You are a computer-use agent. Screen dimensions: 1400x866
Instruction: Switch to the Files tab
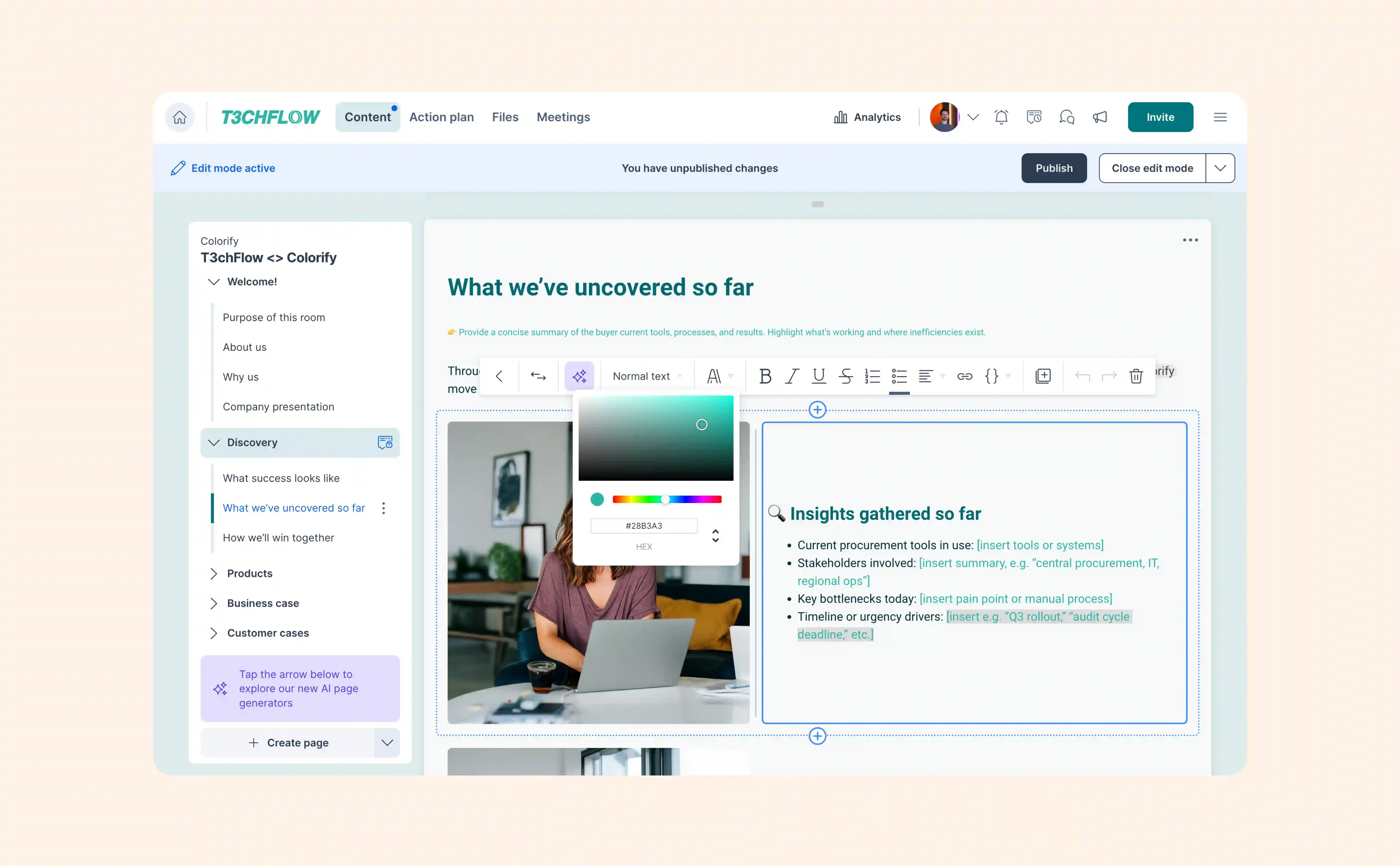pos(505,117)
